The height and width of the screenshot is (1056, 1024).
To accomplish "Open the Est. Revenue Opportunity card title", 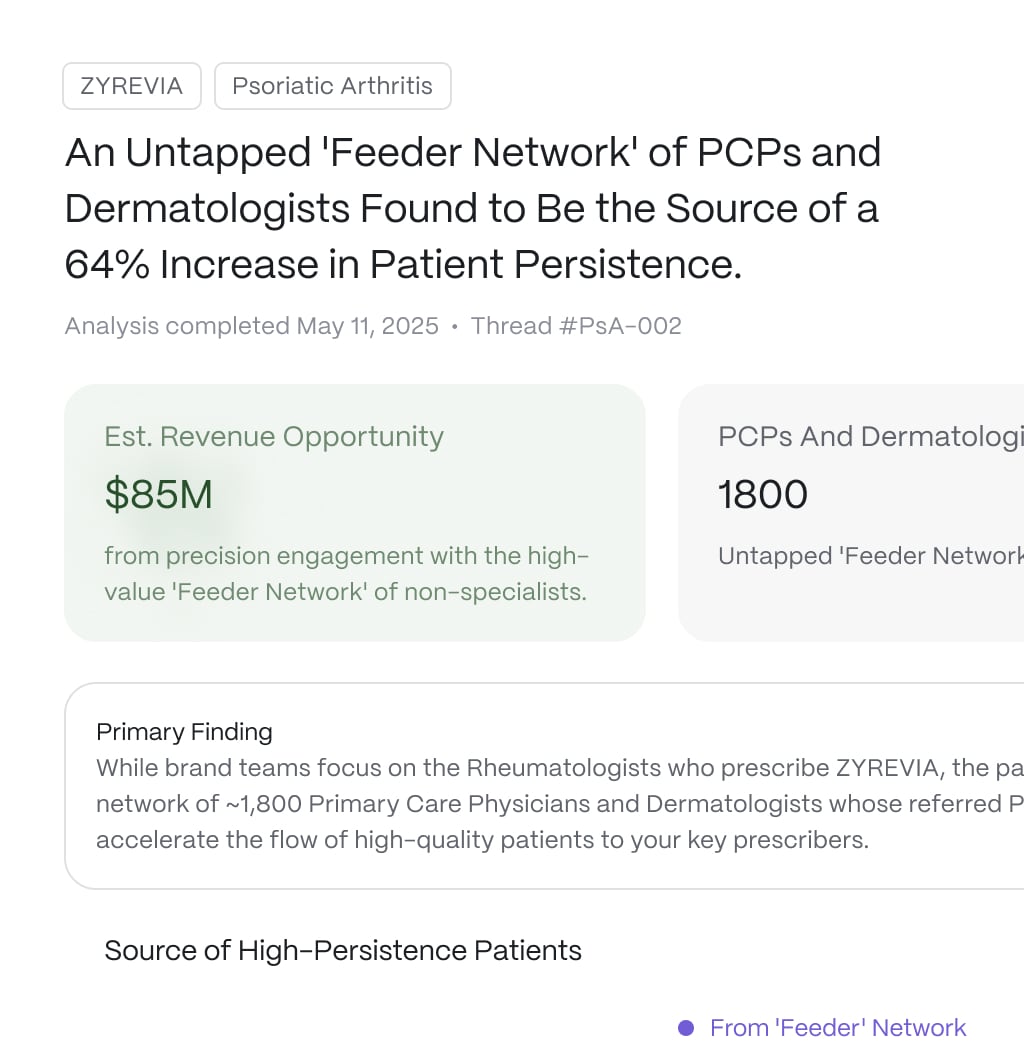I will click(x=274, y=436).
